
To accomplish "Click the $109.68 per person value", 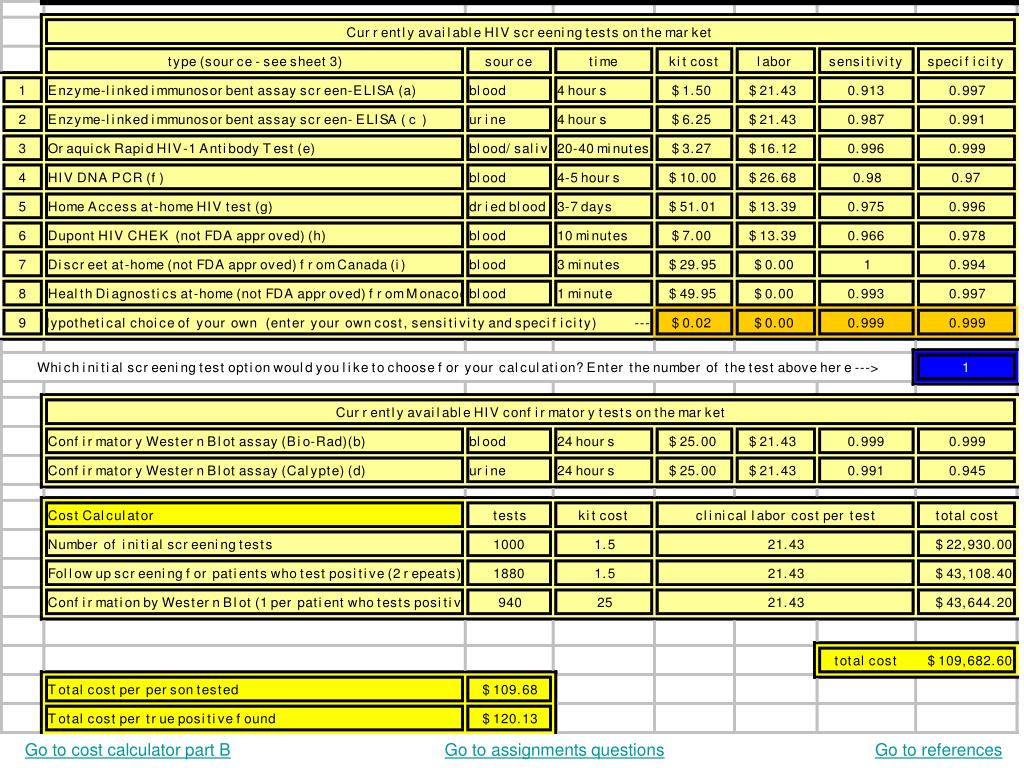I will pos(509,690).
